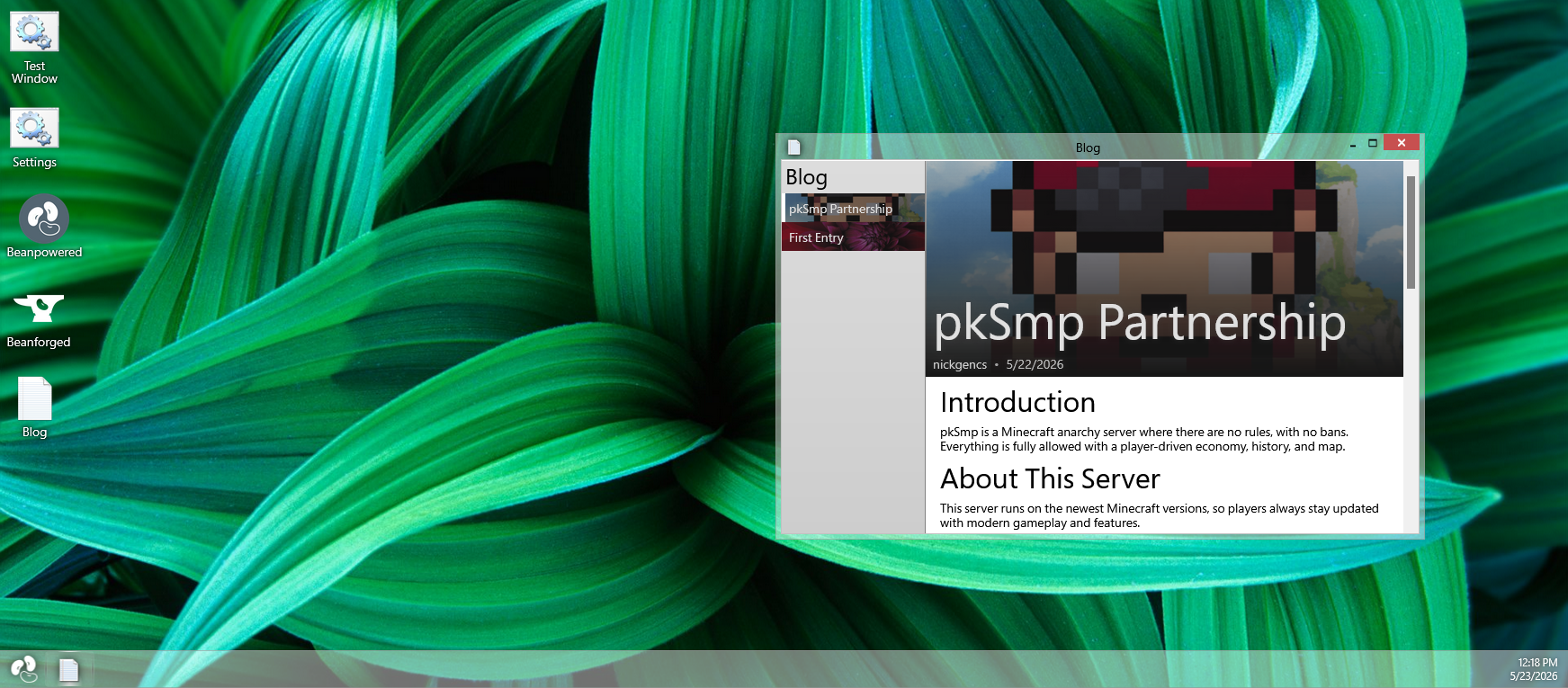Click the Blog window title text
Image resolution: width=1568 pixels, height=688 pixels.
tap(1088, 147)
